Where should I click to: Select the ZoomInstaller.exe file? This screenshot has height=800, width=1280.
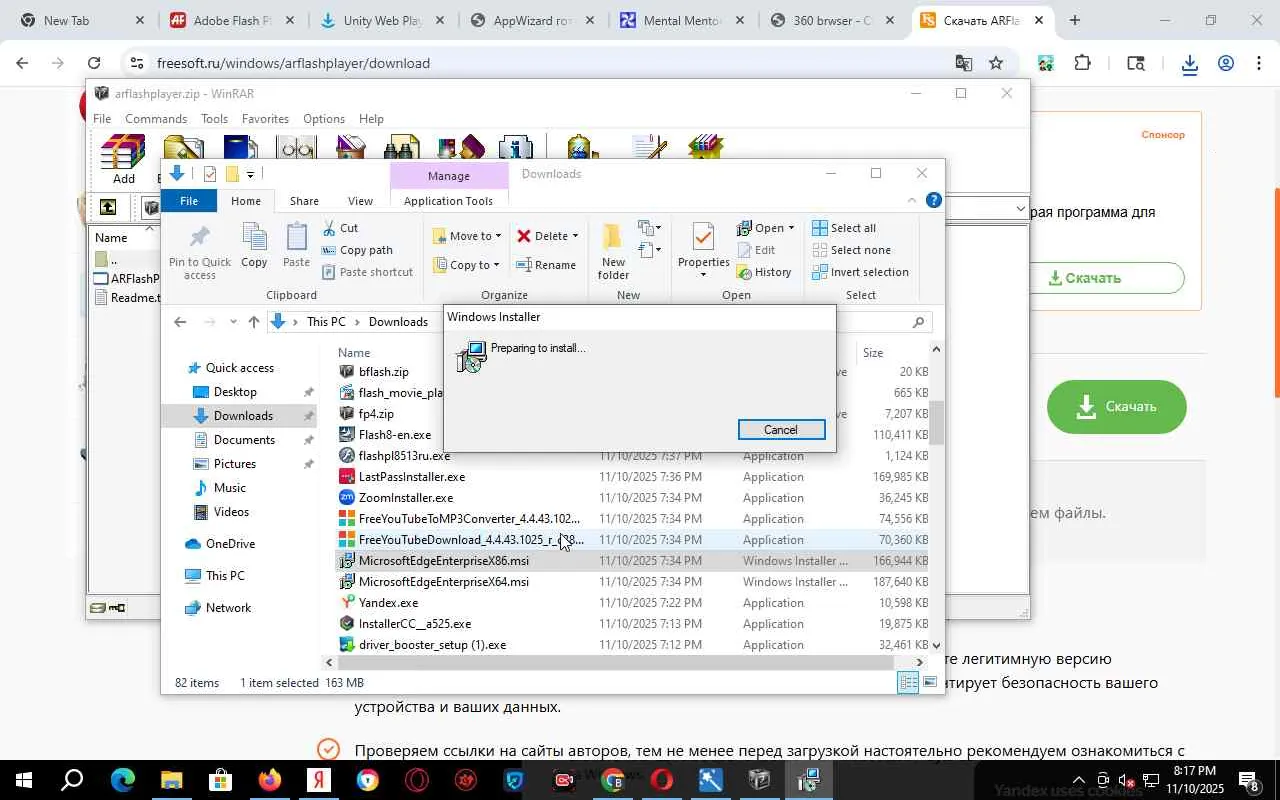pyautogui.click(x=406, y=498)
